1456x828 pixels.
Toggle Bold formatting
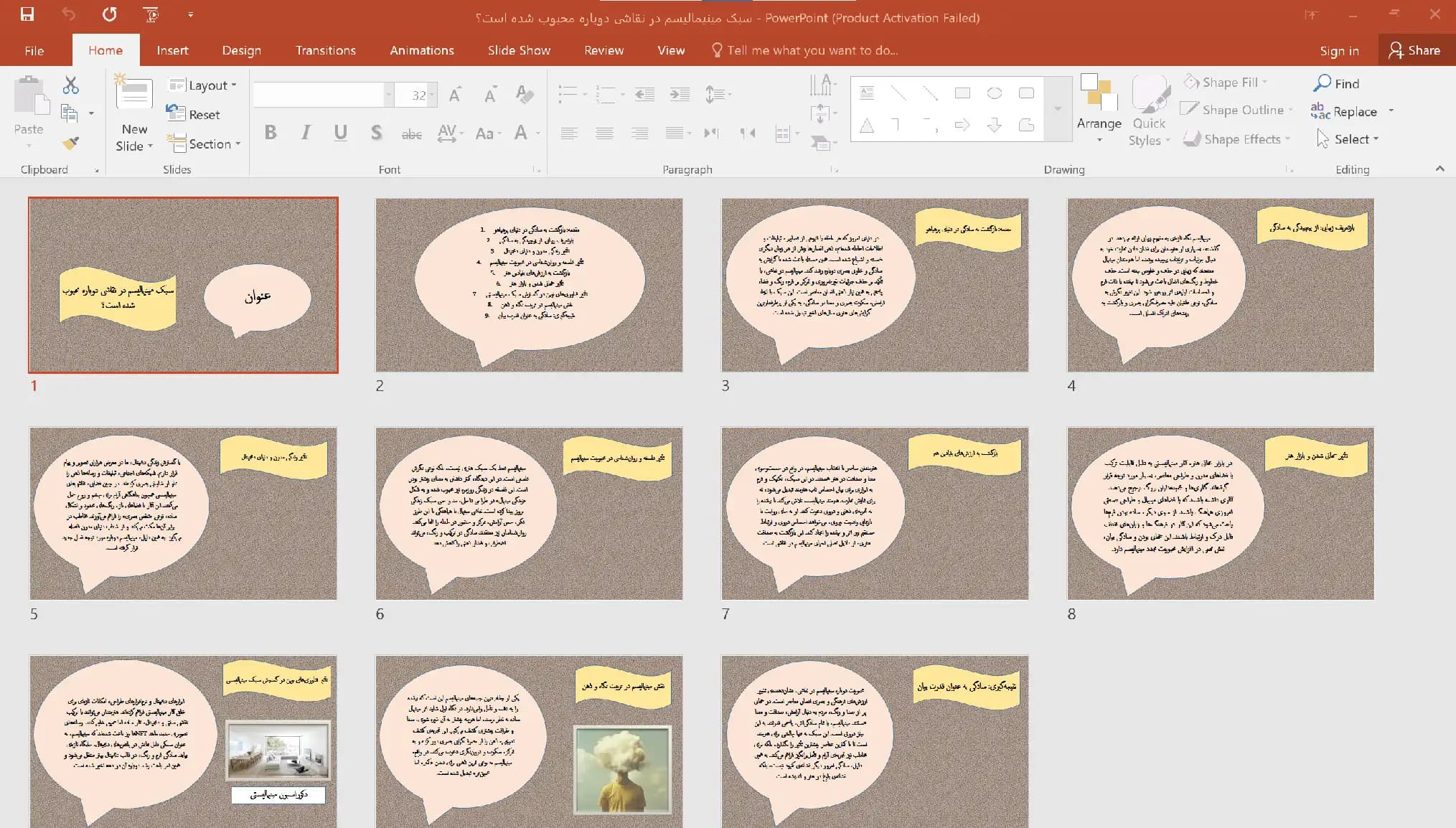[x=271, y=133]
